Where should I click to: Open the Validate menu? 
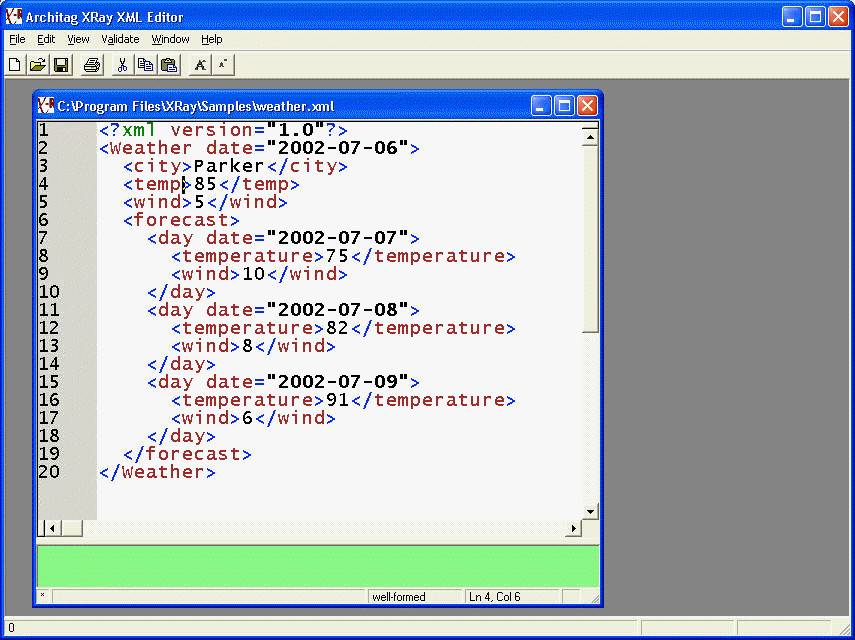(x=120, y=39)
